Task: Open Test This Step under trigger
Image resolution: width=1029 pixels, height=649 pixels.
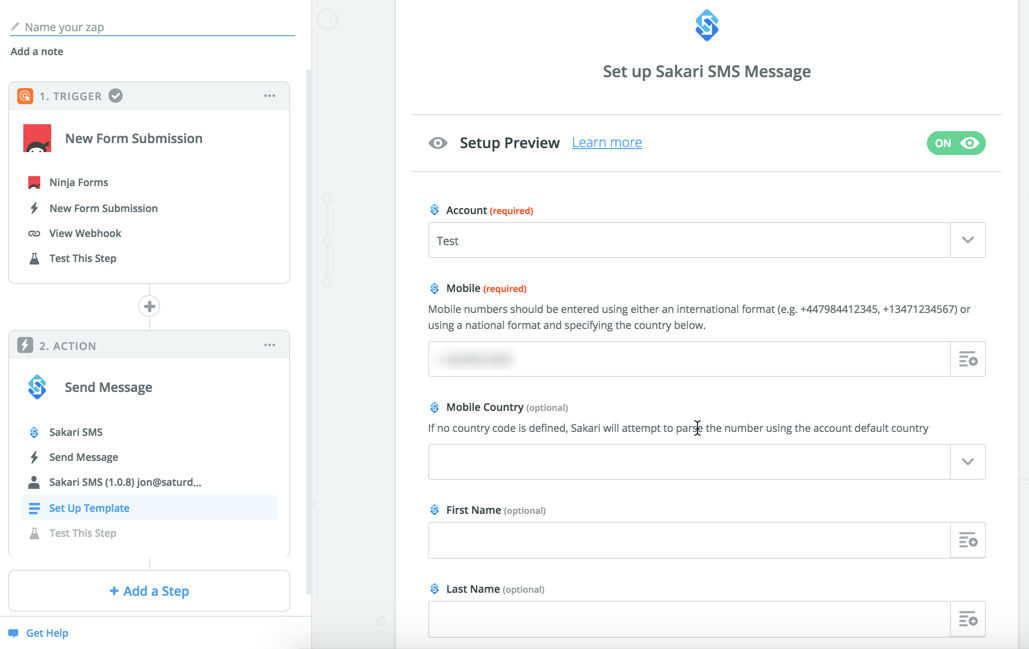Action: click(82, 258)
